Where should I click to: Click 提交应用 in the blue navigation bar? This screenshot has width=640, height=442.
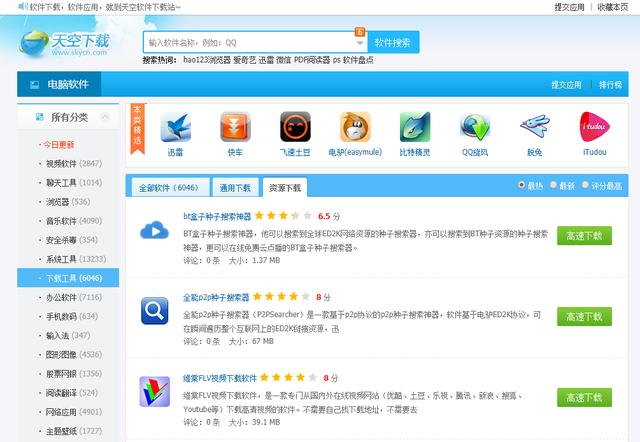pos(567,84)
